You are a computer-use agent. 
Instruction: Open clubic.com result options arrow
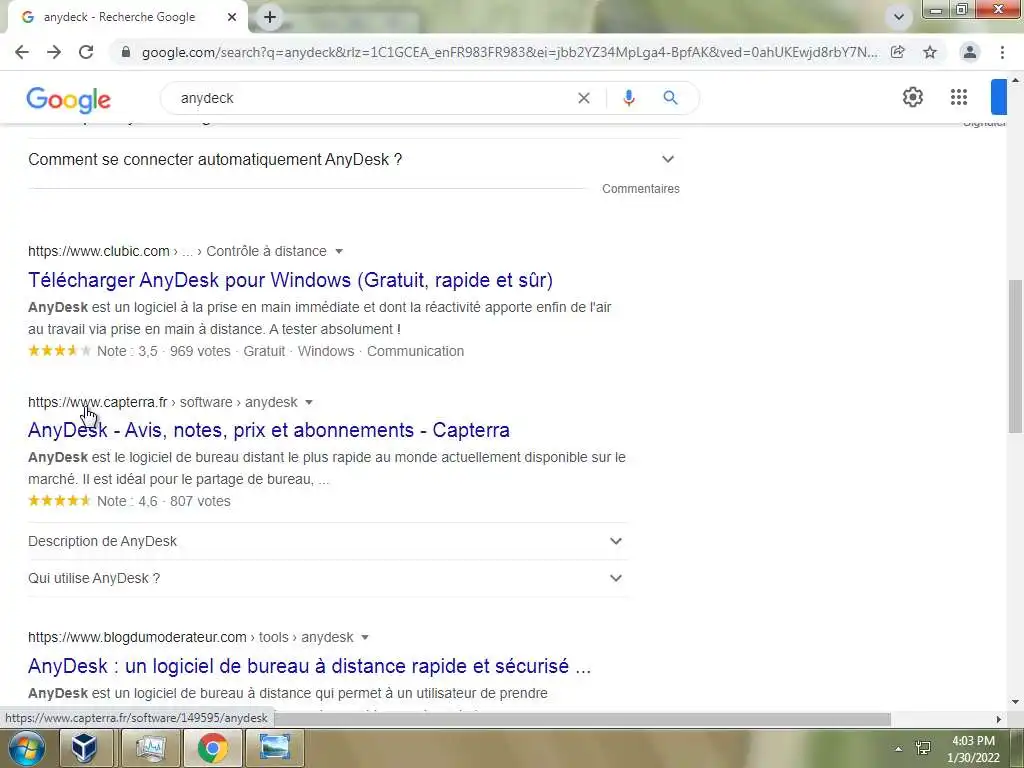(339, 251)
